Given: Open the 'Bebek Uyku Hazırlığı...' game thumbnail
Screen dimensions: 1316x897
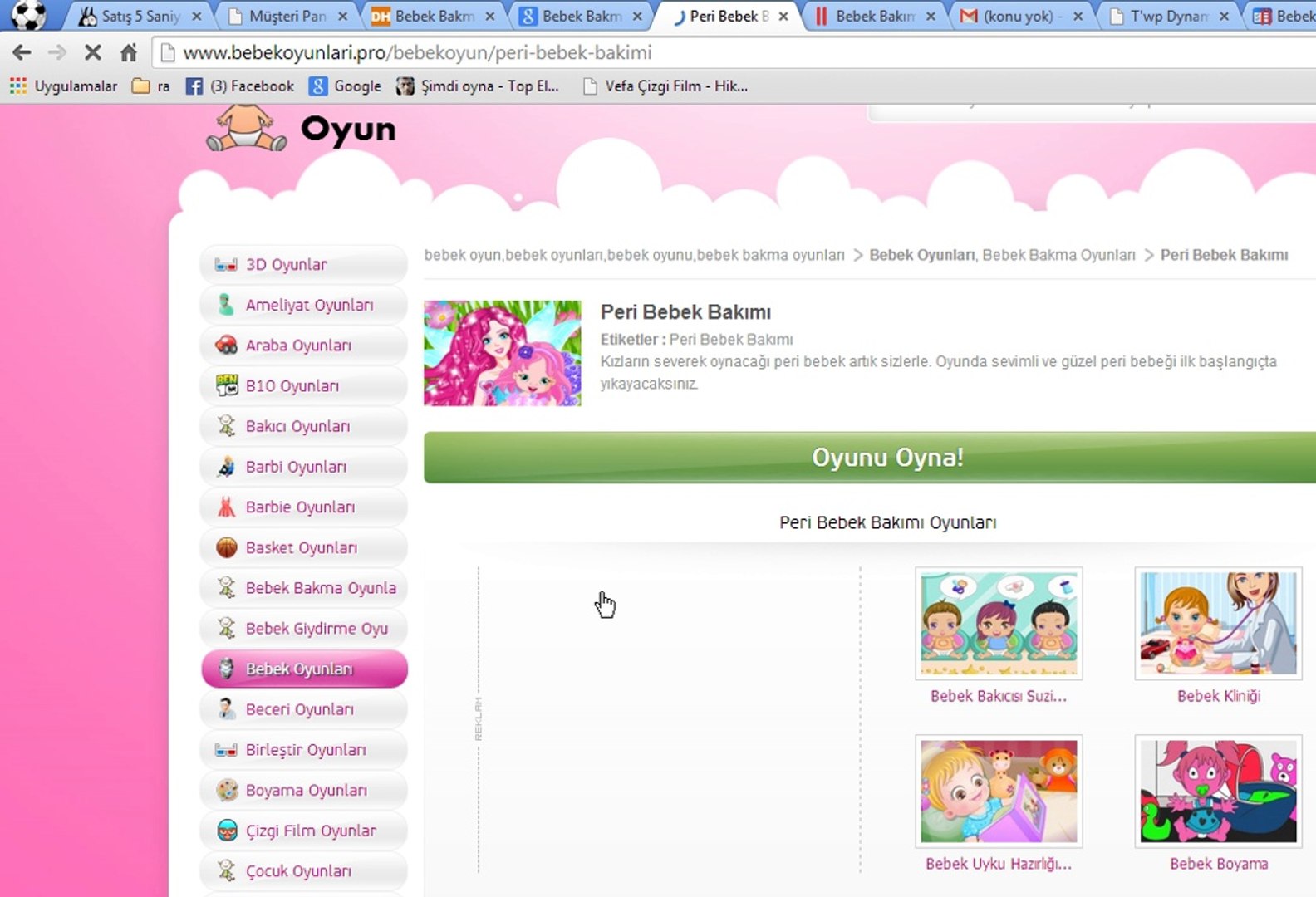Looking at the screenshot, I should click(999, 791).
